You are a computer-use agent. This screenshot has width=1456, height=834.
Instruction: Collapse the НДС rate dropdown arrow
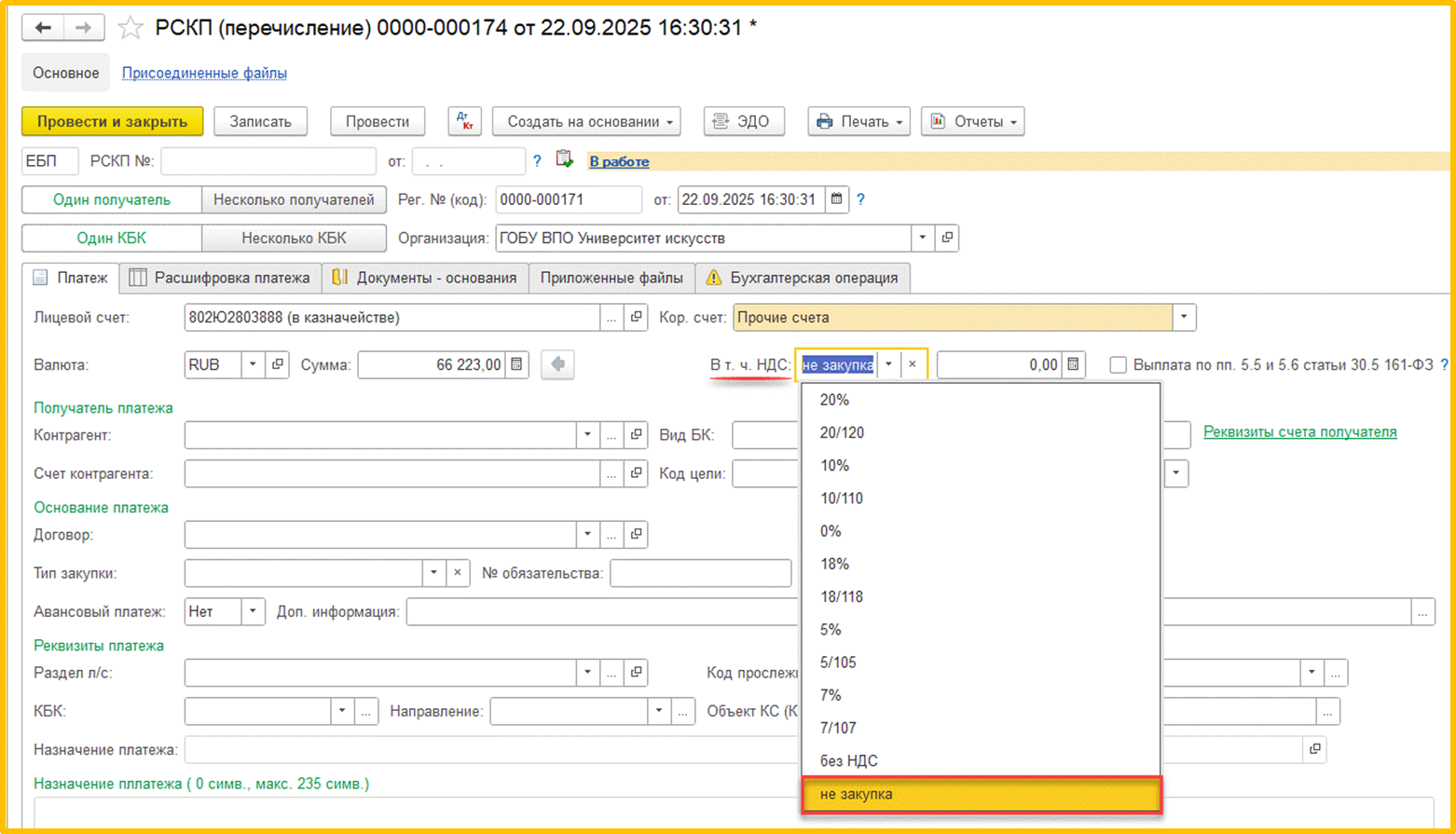point(888,364)
